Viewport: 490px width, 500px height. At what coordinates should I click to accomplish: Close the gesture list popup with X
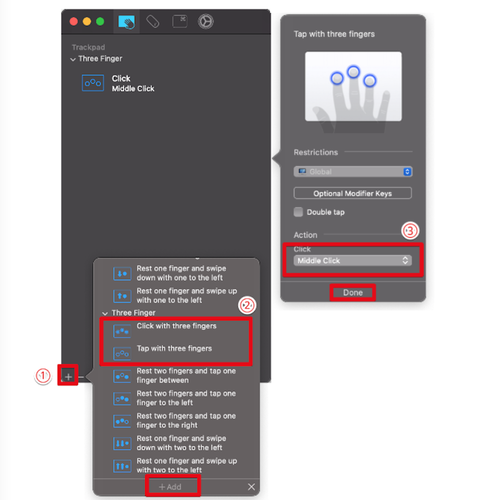(x=251, y=487)
